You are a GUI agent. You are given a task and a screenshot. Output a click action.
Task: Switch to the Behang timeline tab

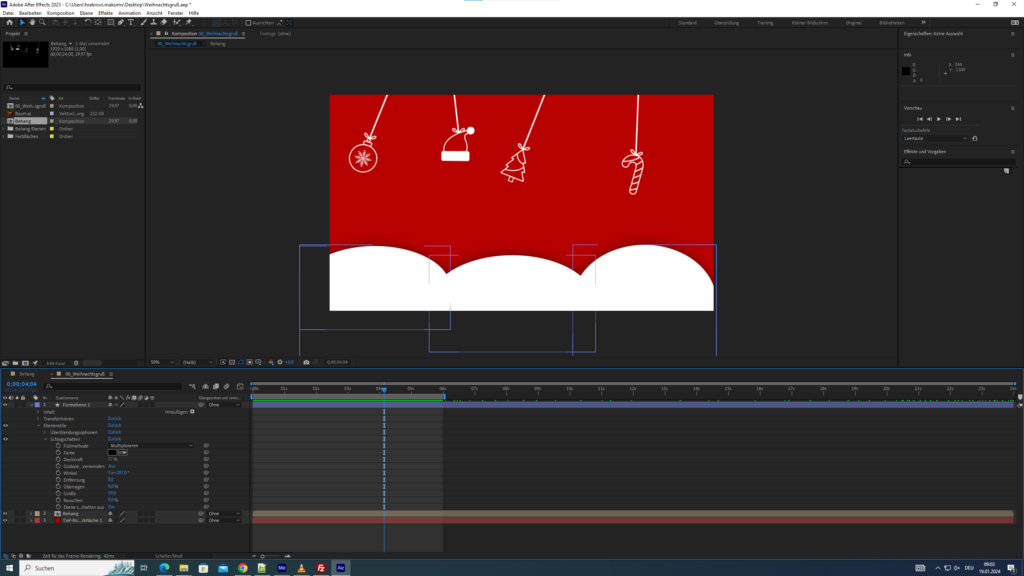[x=28, y=373]
